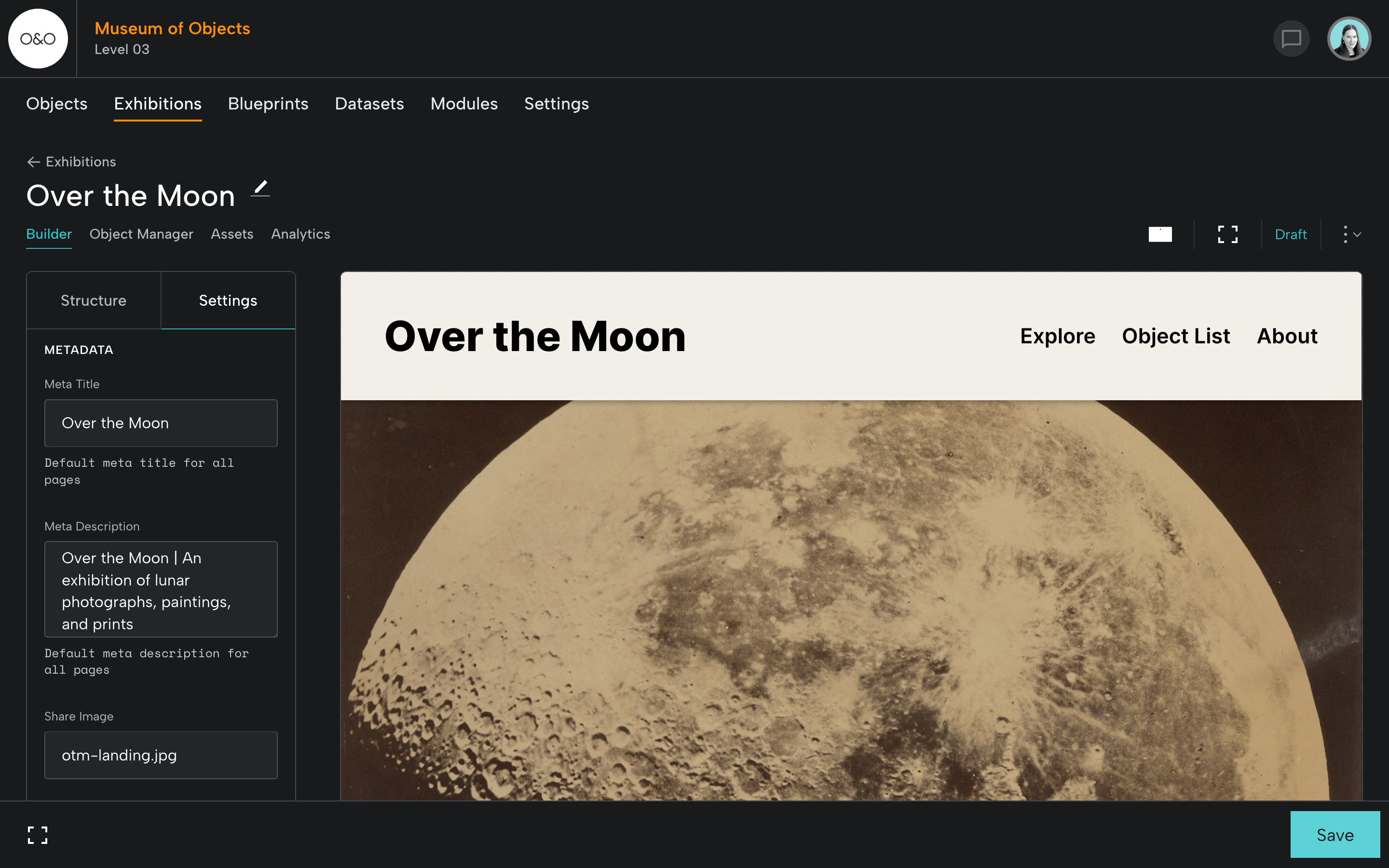Click the Share Image label
This screenshot has height=868, width=1389.
click(79, 717)
